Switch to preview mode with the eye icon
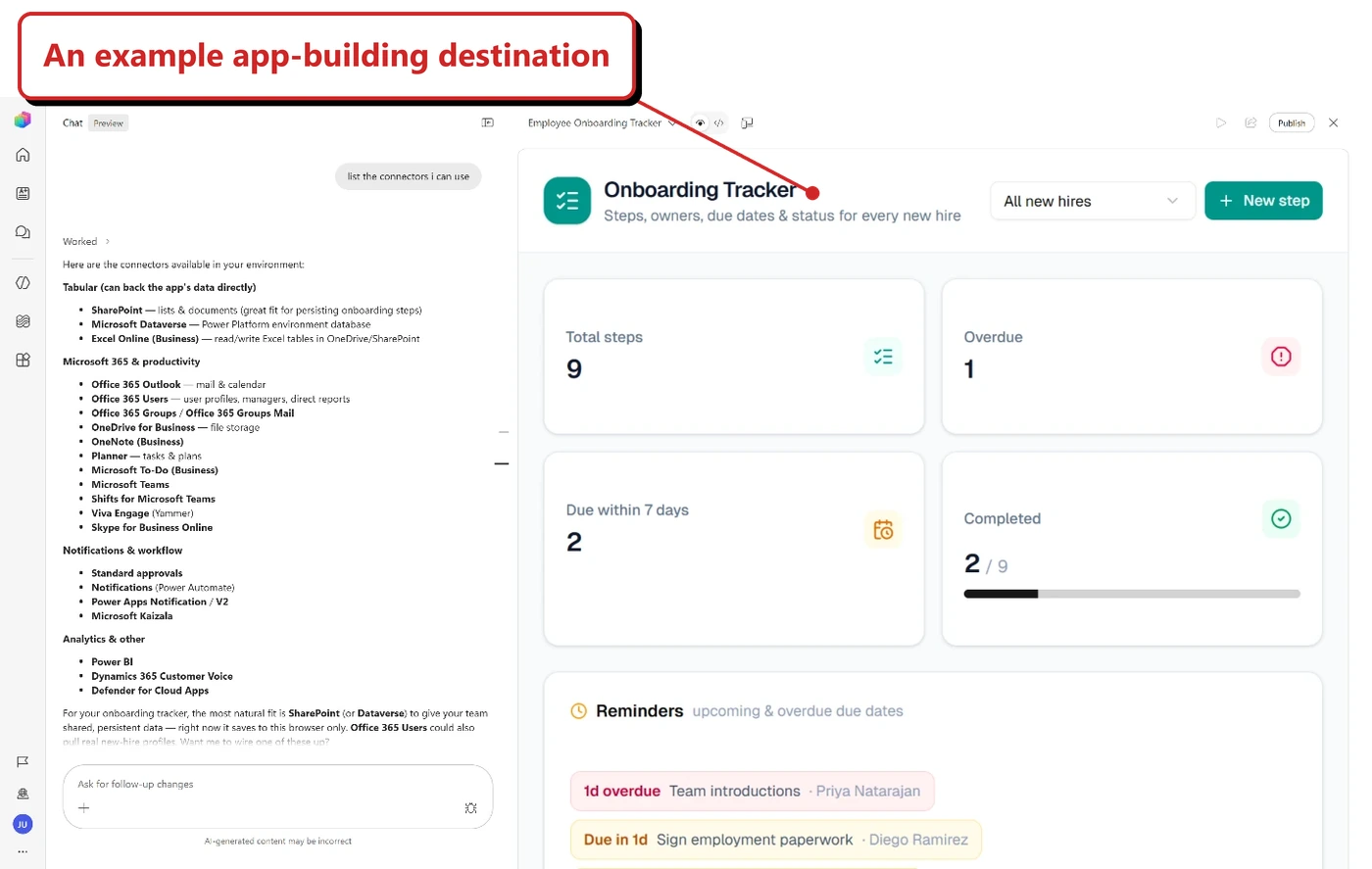 (700, 122)
